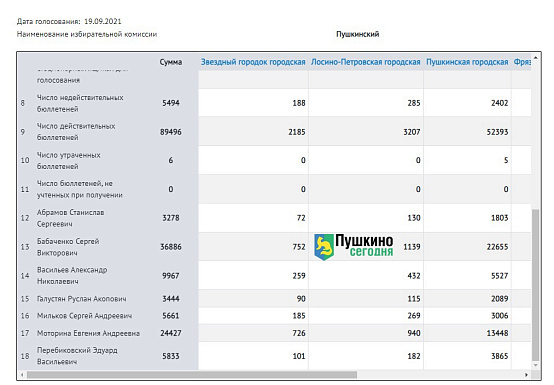Click the scroll right arrow of horizontal scrollbar
554x385 pixels.
pos(526,374)
